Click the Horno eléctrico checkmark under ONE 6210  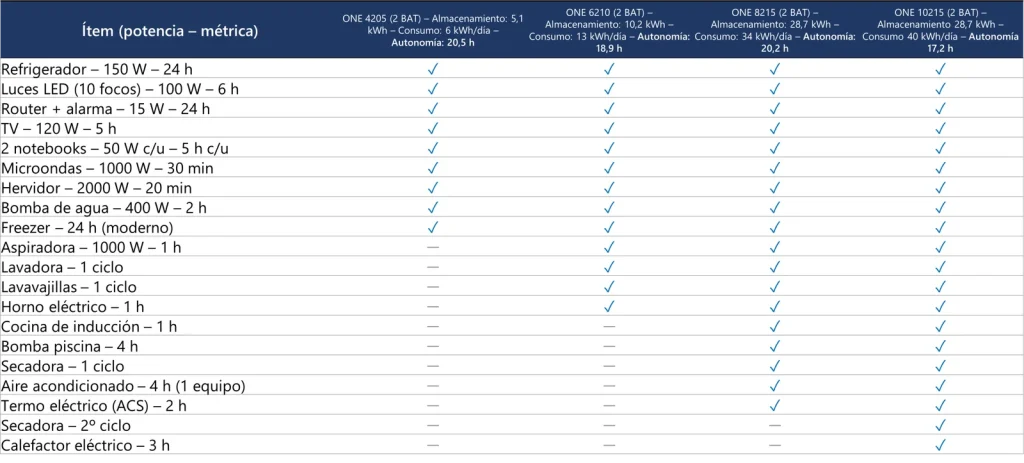point(609,306)
